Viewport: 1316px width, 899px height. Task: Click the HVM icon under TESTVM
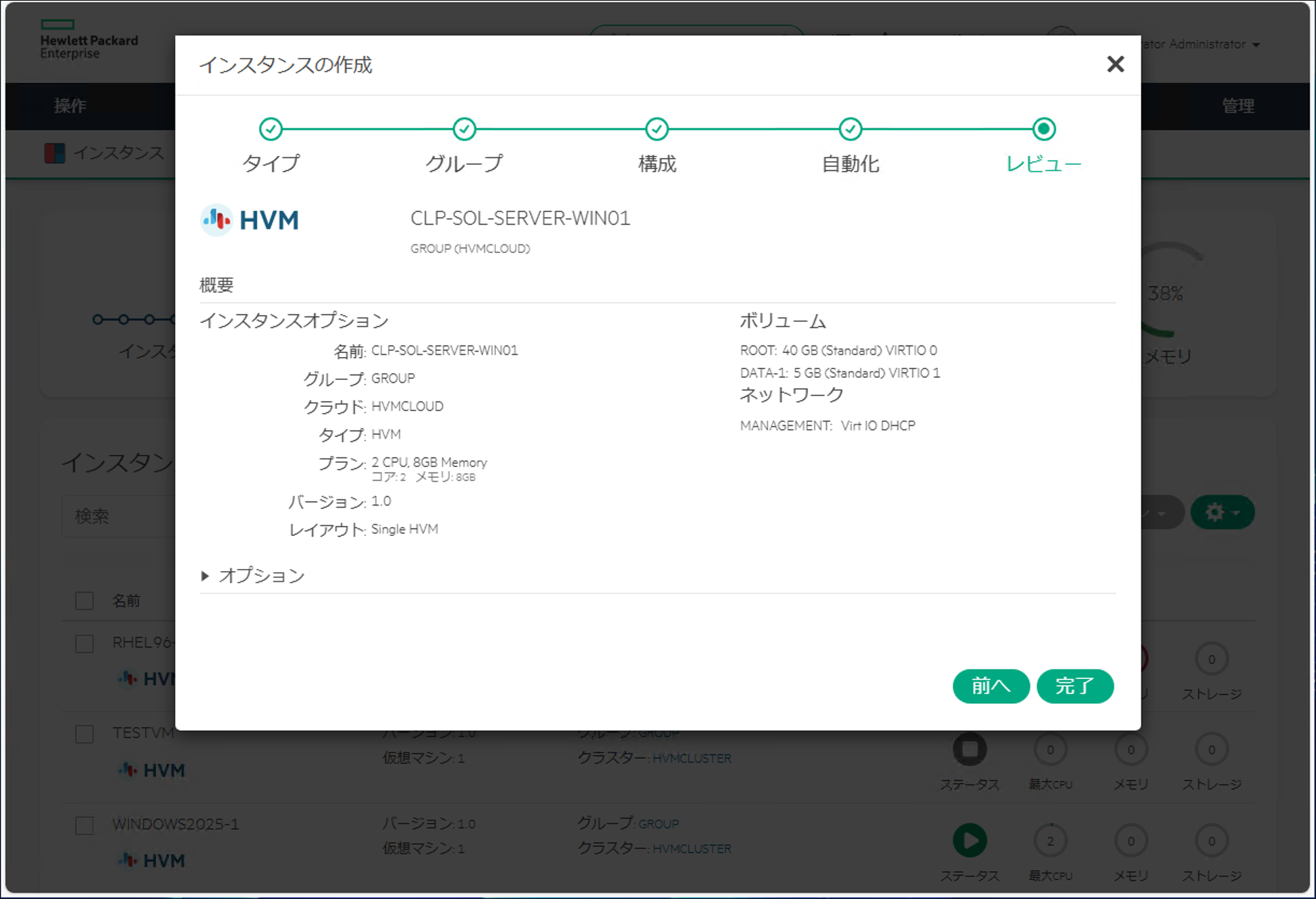tap(128, 770)
